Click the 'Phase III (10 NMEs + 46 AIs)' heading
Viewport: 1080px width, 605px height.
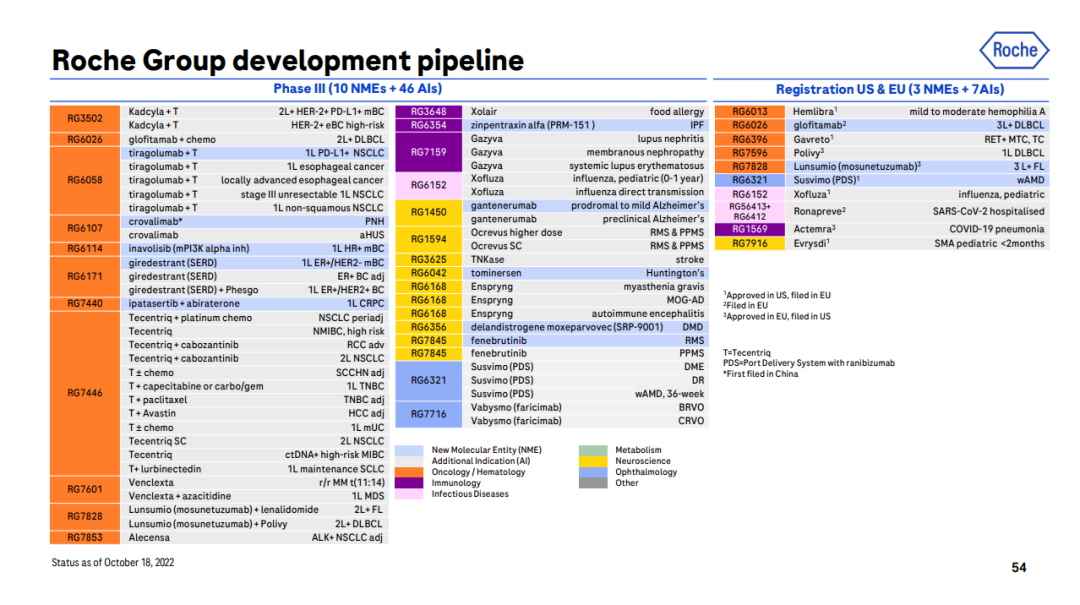pos(357,89)
